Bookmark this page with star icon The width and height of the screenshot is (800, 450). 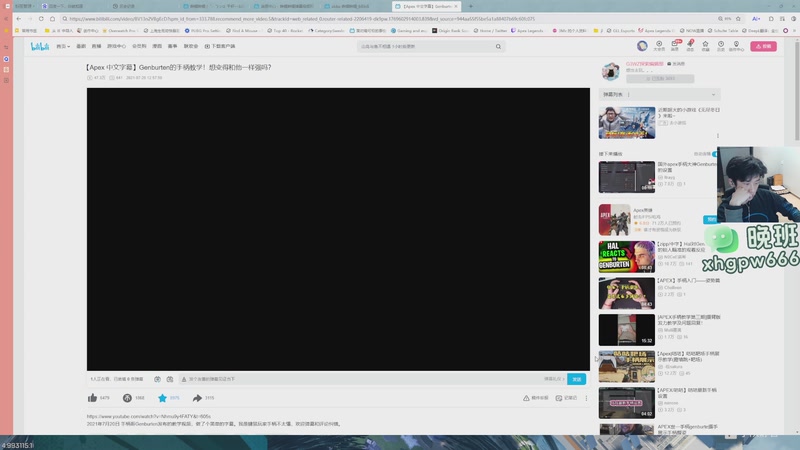tap(738, 19)
